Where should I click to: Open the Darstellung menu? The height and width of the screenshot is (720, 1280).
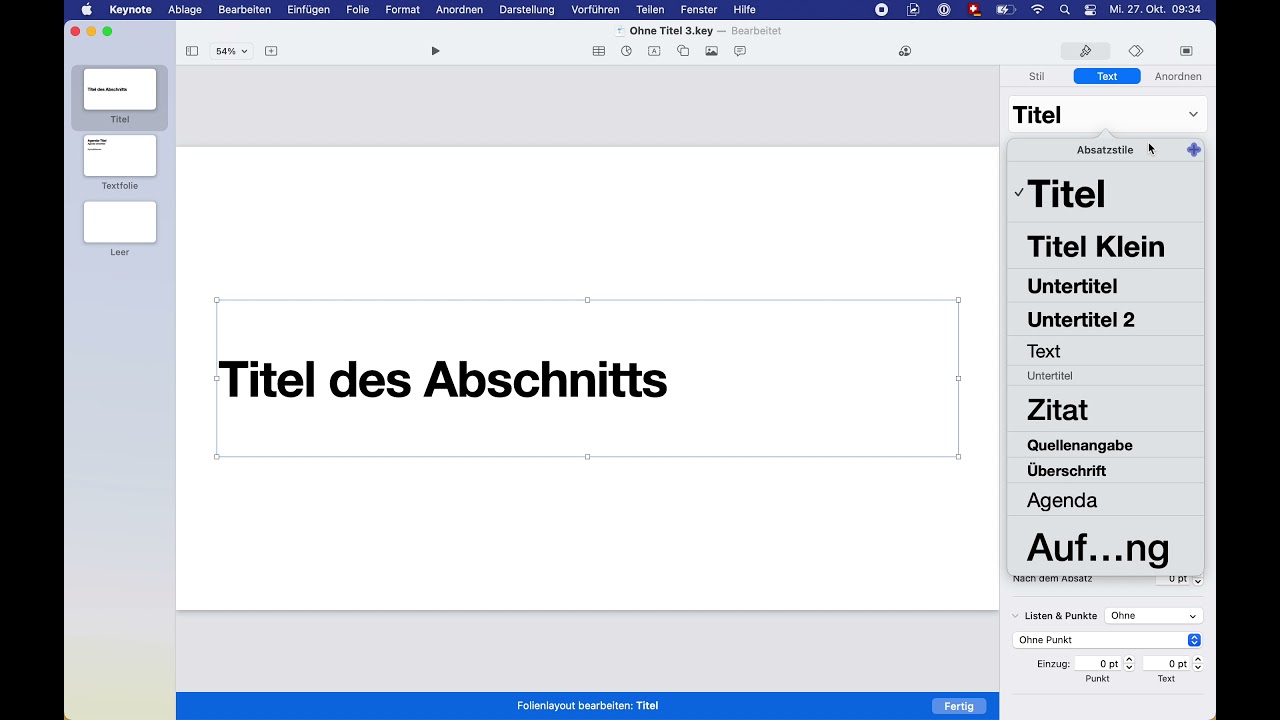click(x=527, y=9)
